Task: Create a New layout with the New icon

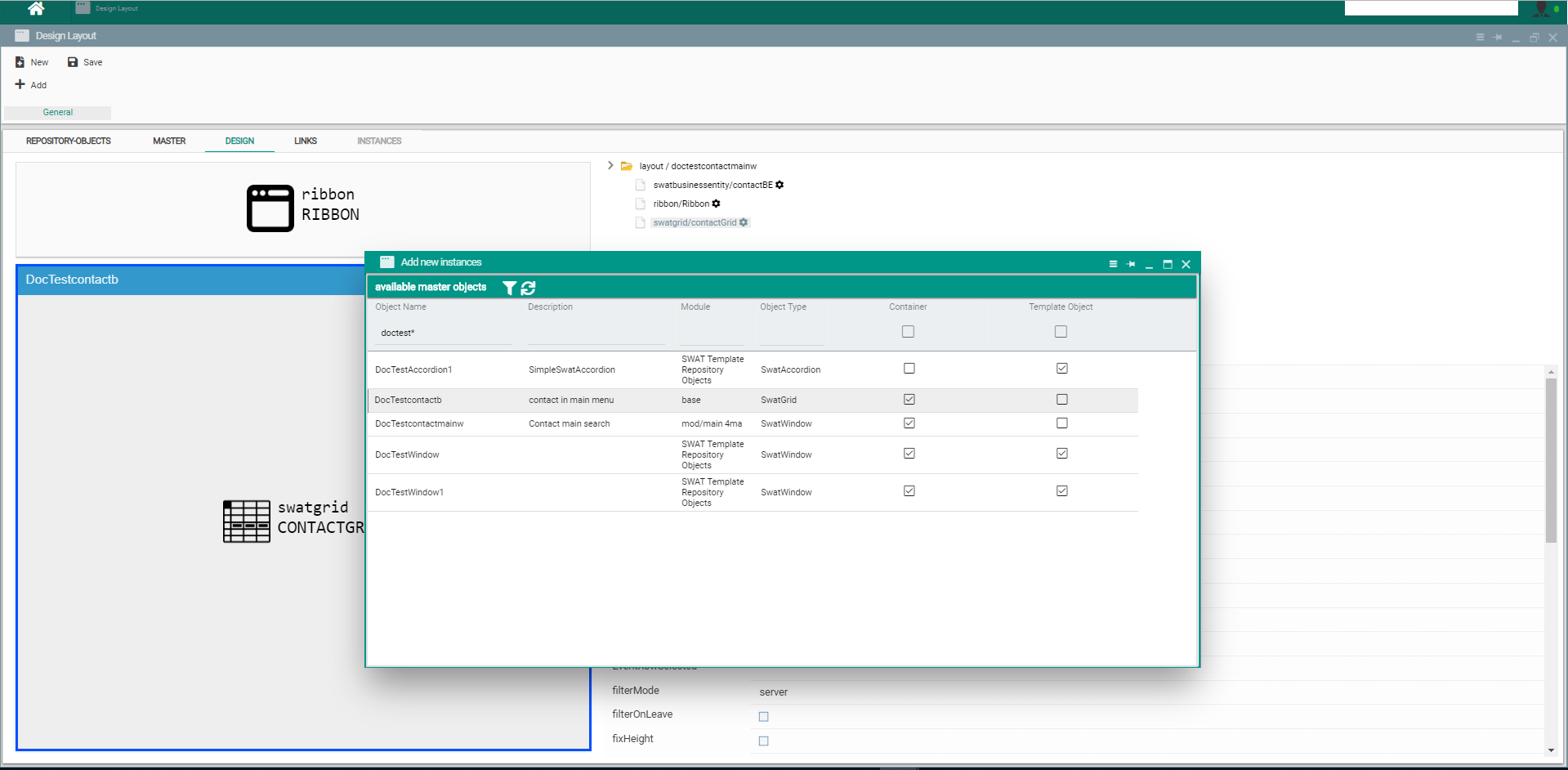Action: tap(20, 62)
